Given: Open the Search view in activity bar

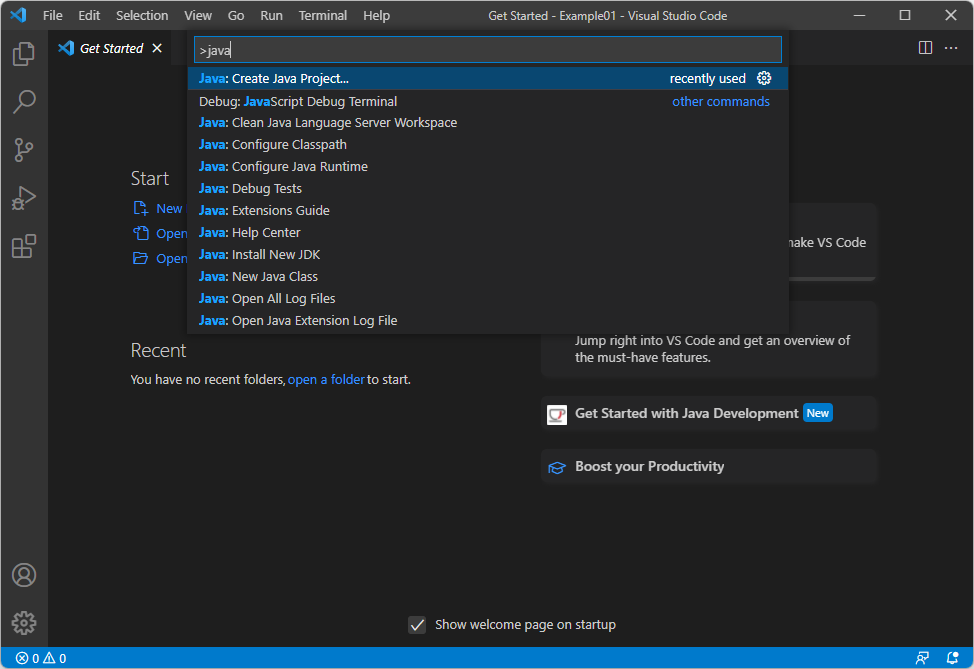Looking at the screenshot, I should [24, 101].
